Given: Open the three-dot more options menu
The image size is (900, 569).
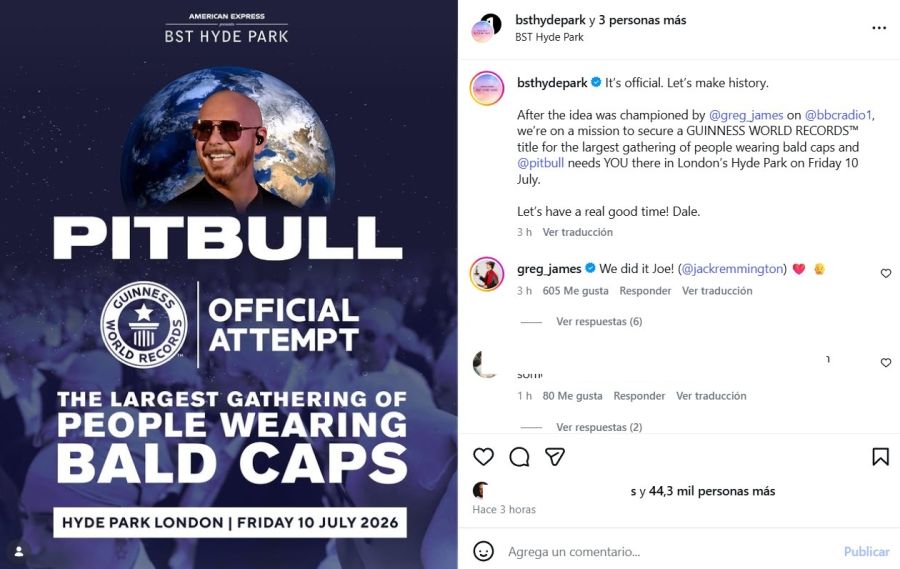Looking at the screenshot, I should (879, 28).
